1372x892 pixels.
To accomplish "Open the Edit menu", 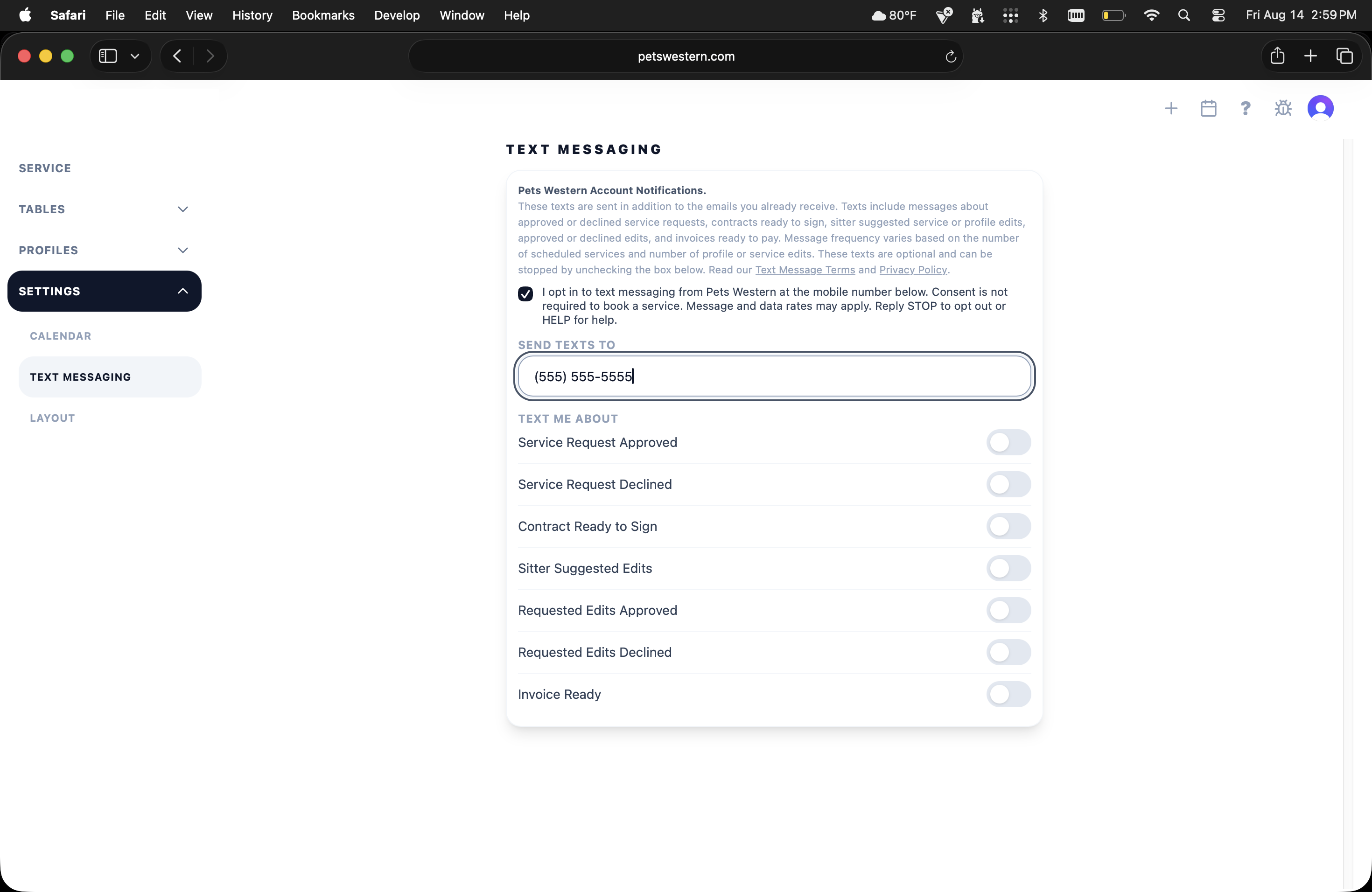I will coord(155,15).
